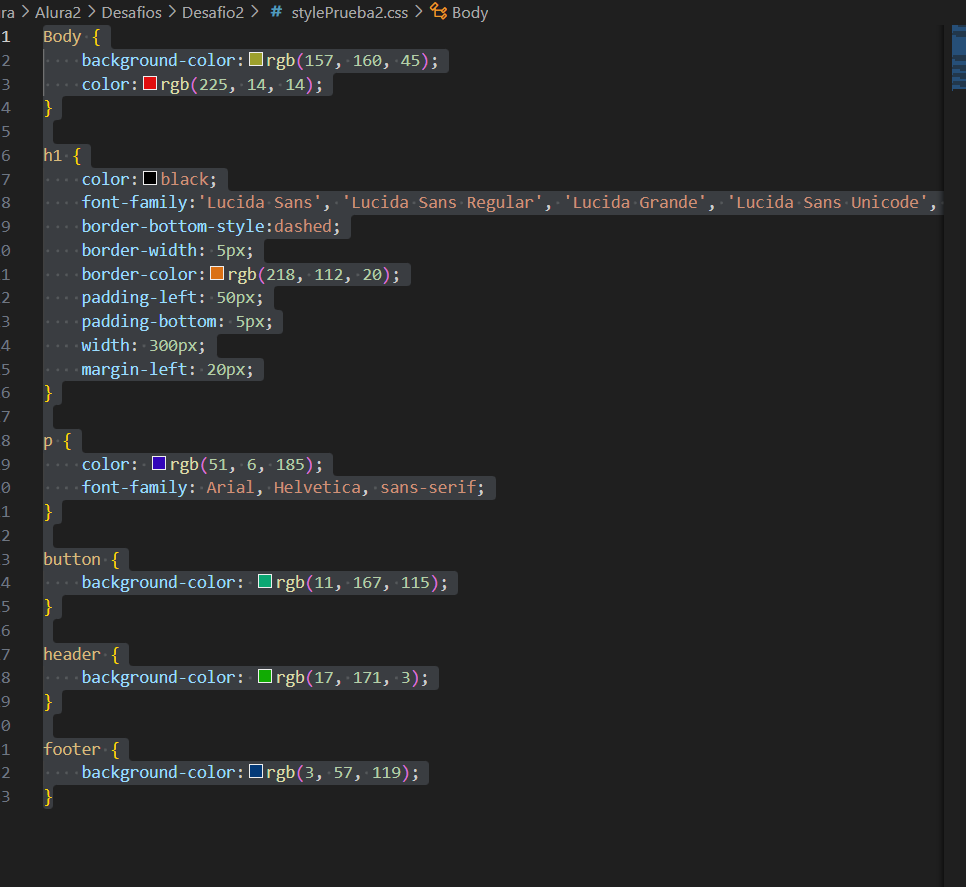Click the chevron after Desafios in breadcrumb

point(171,12)
